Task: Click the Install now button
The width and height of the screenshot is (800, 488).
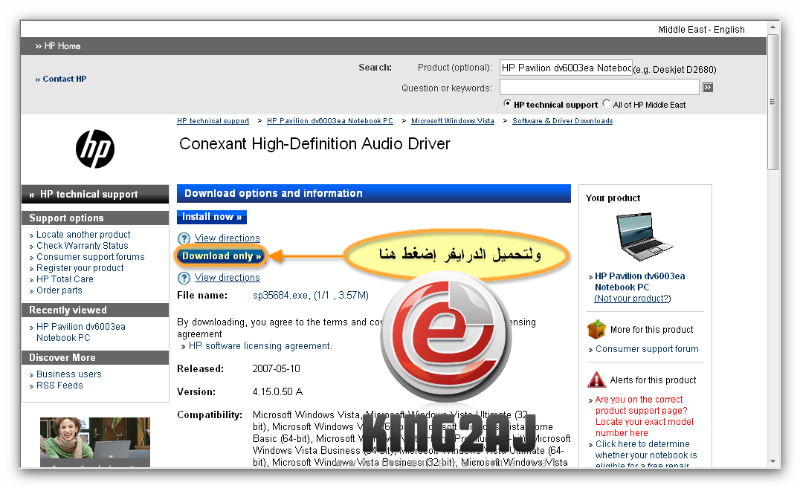Action: click(211, 216)
